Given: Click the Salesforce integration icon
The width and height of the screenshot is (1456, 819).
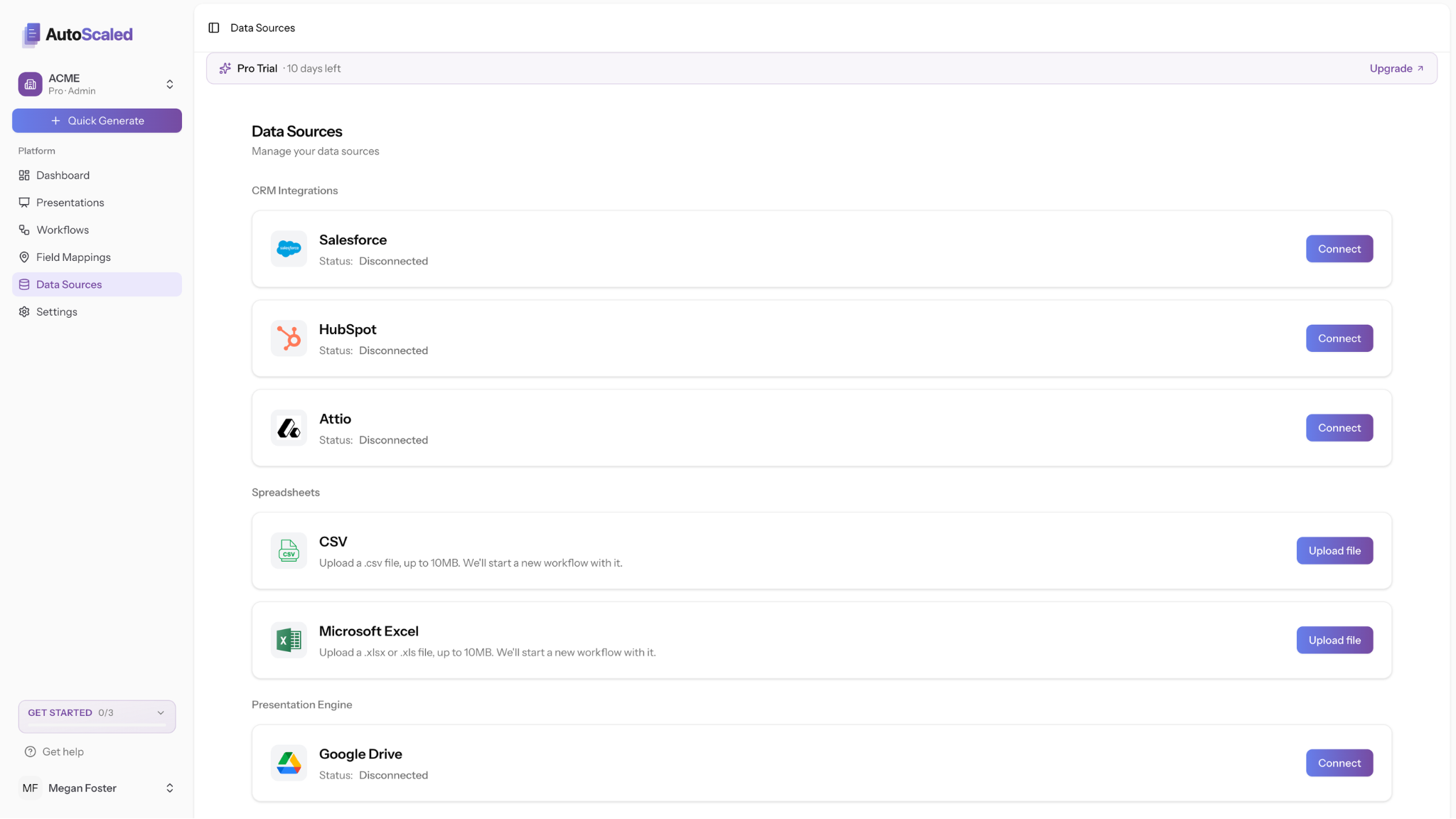Looking at the screenshot, I should pos(289,249).
